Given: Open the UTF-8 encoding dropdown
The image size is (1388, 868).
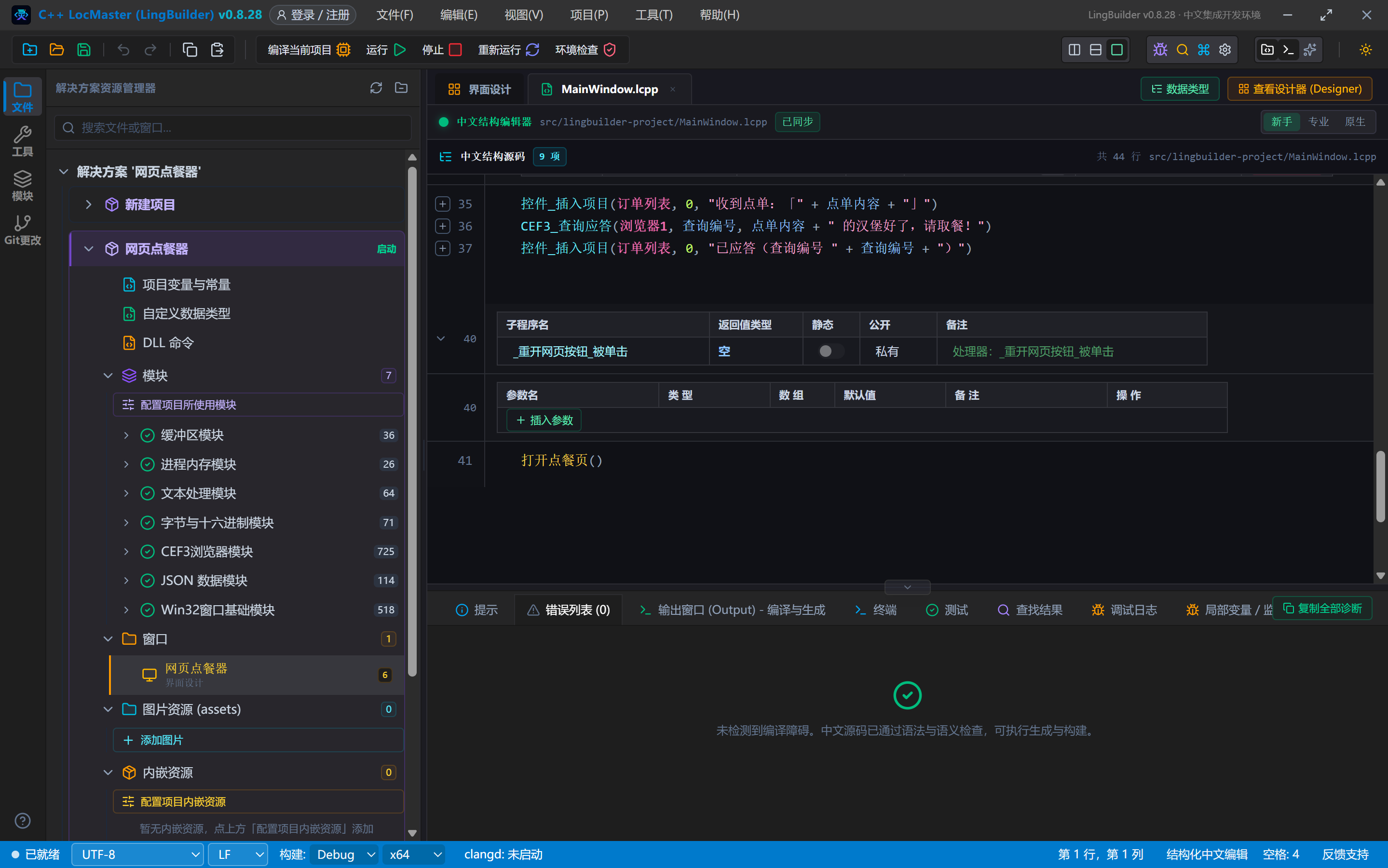Looking at the screenshot, I should coord(137,855).
